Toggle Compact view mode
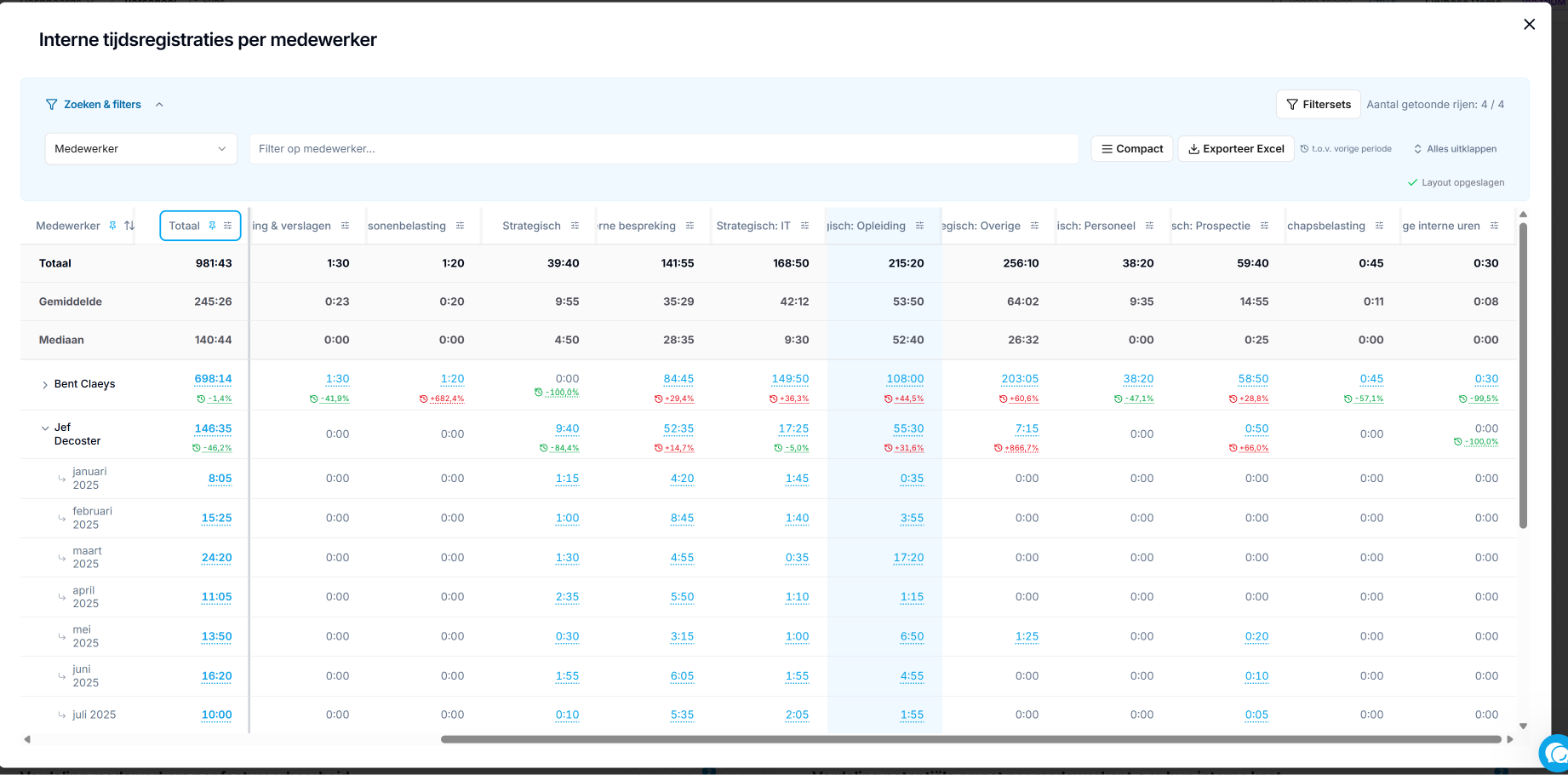 click(1132, 149)
